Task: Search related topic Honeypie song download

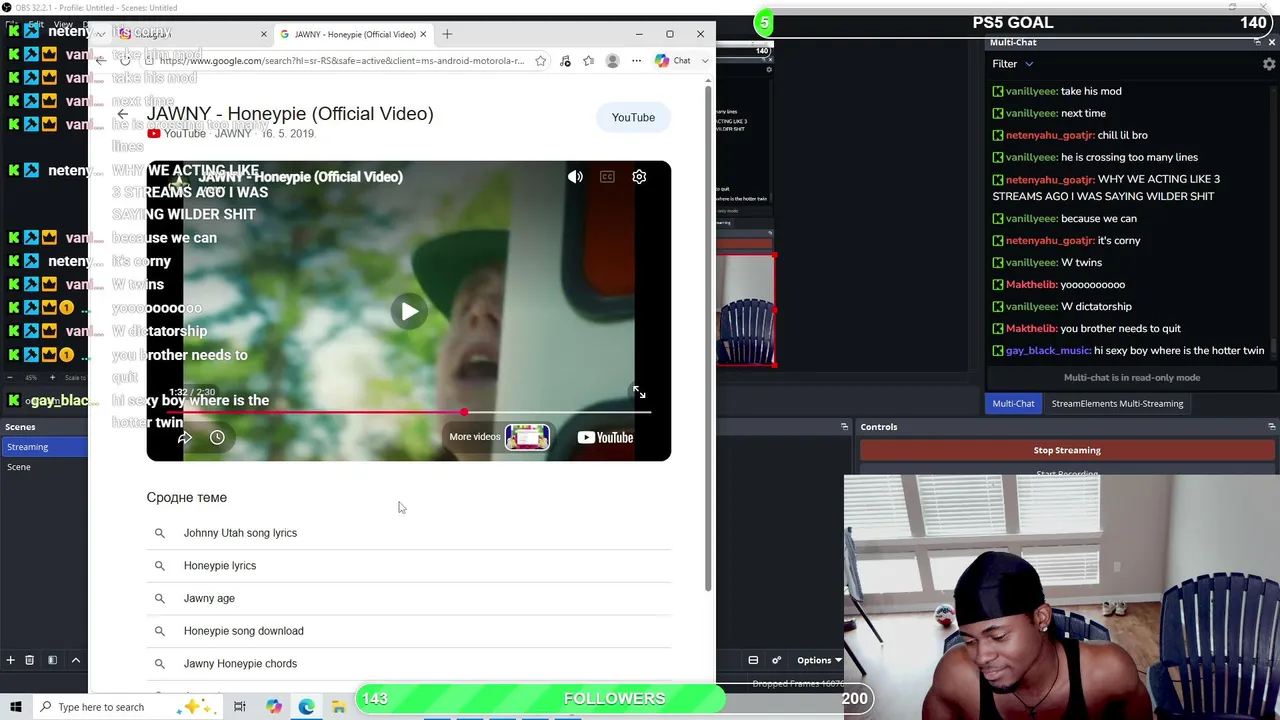Action: coord(409,631)
